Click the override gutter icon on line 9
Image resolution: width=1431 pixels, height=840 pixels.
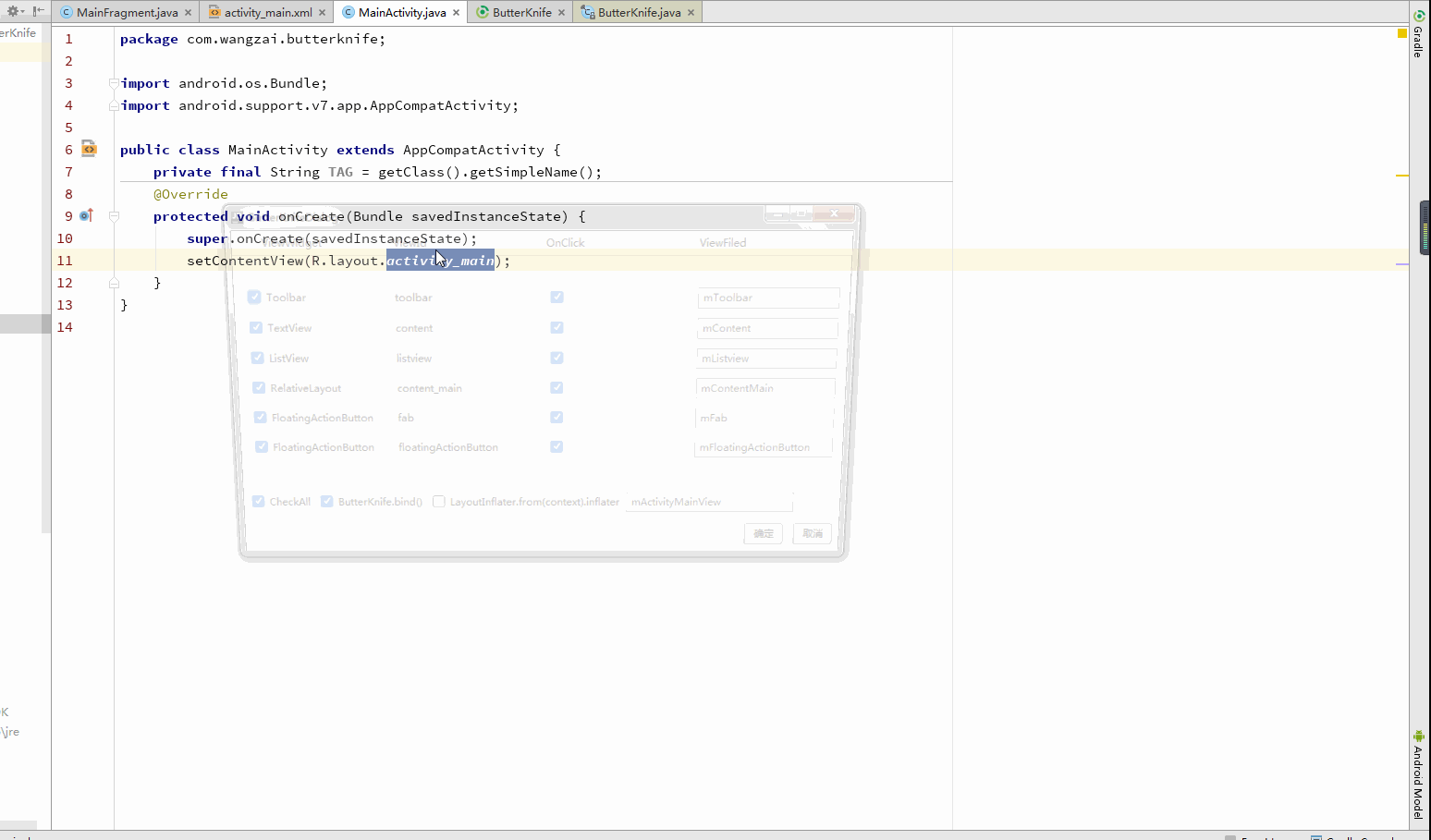point(86,215)
